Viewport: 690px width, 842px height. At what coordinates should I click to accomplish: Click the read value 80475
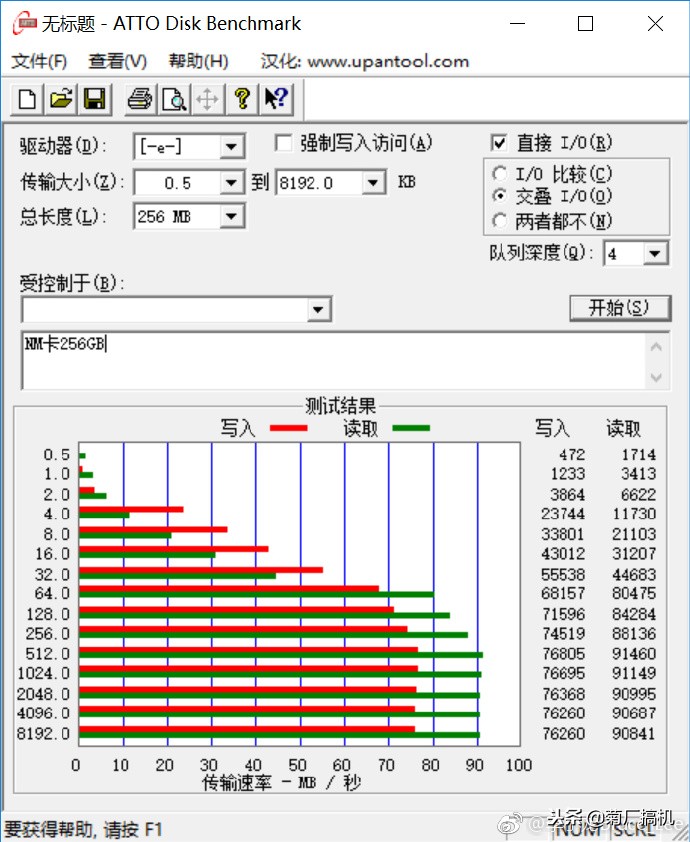click(634, 593)
